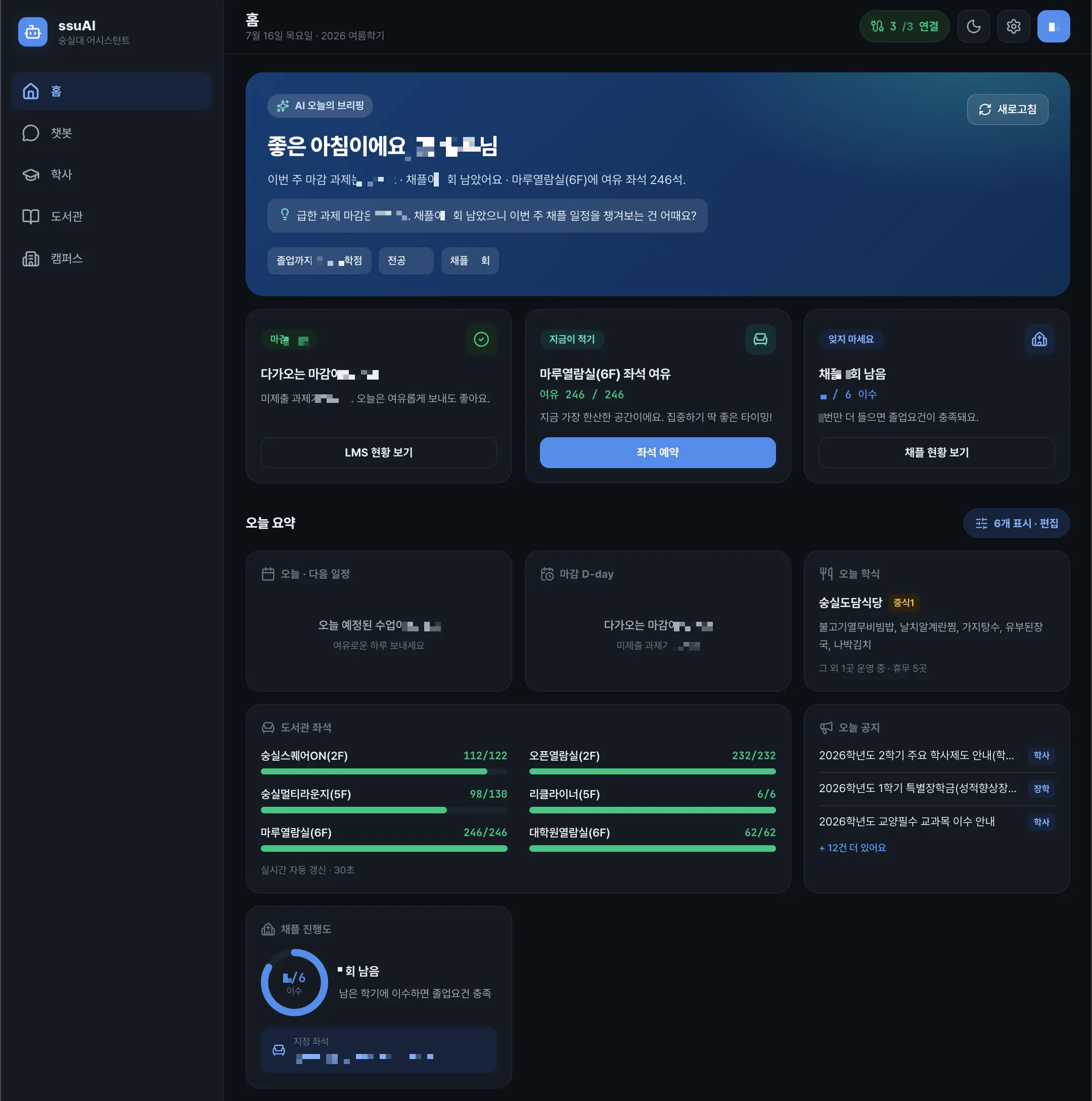Click the 새로고침 refresh button
Viewport: 1092px width, 1101px height.
click(x=1007, y=109)
